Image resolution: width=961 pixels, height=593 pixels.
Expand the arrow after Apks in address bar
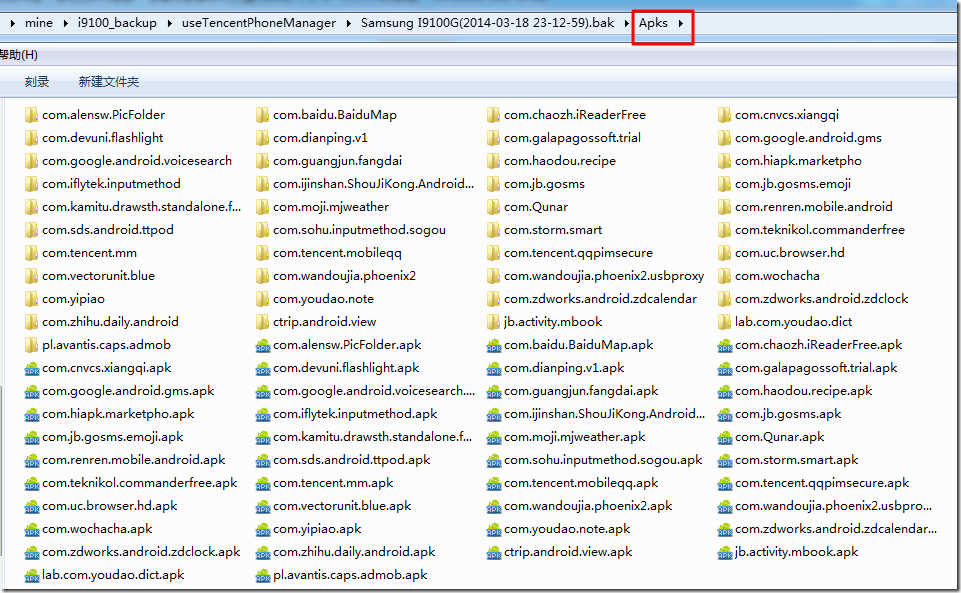tap(681, 23)
